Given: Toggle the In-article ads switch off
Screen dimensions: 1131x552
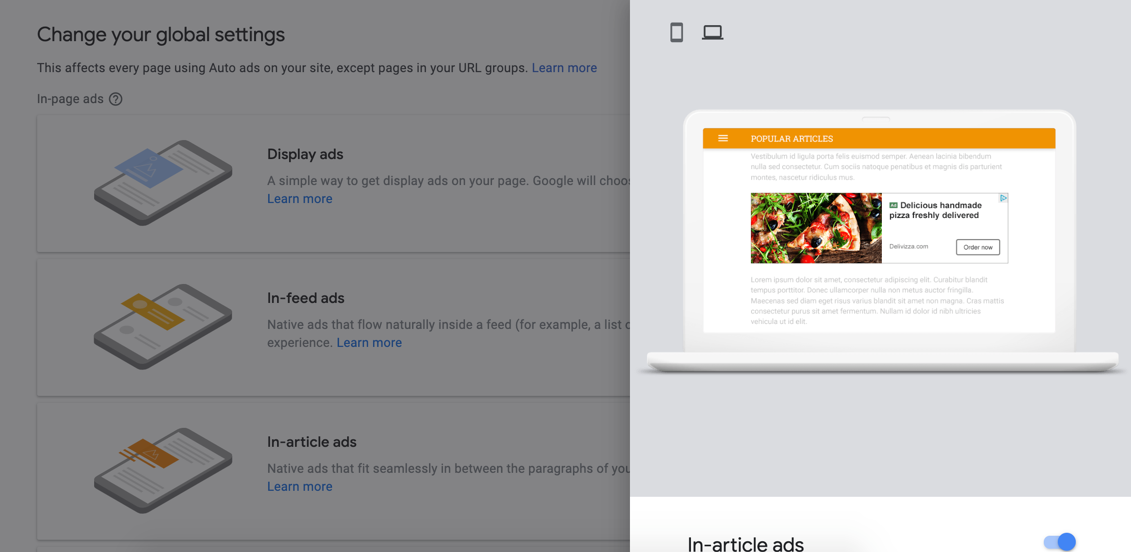Looking at the screenshot, I should (1059, 542).
